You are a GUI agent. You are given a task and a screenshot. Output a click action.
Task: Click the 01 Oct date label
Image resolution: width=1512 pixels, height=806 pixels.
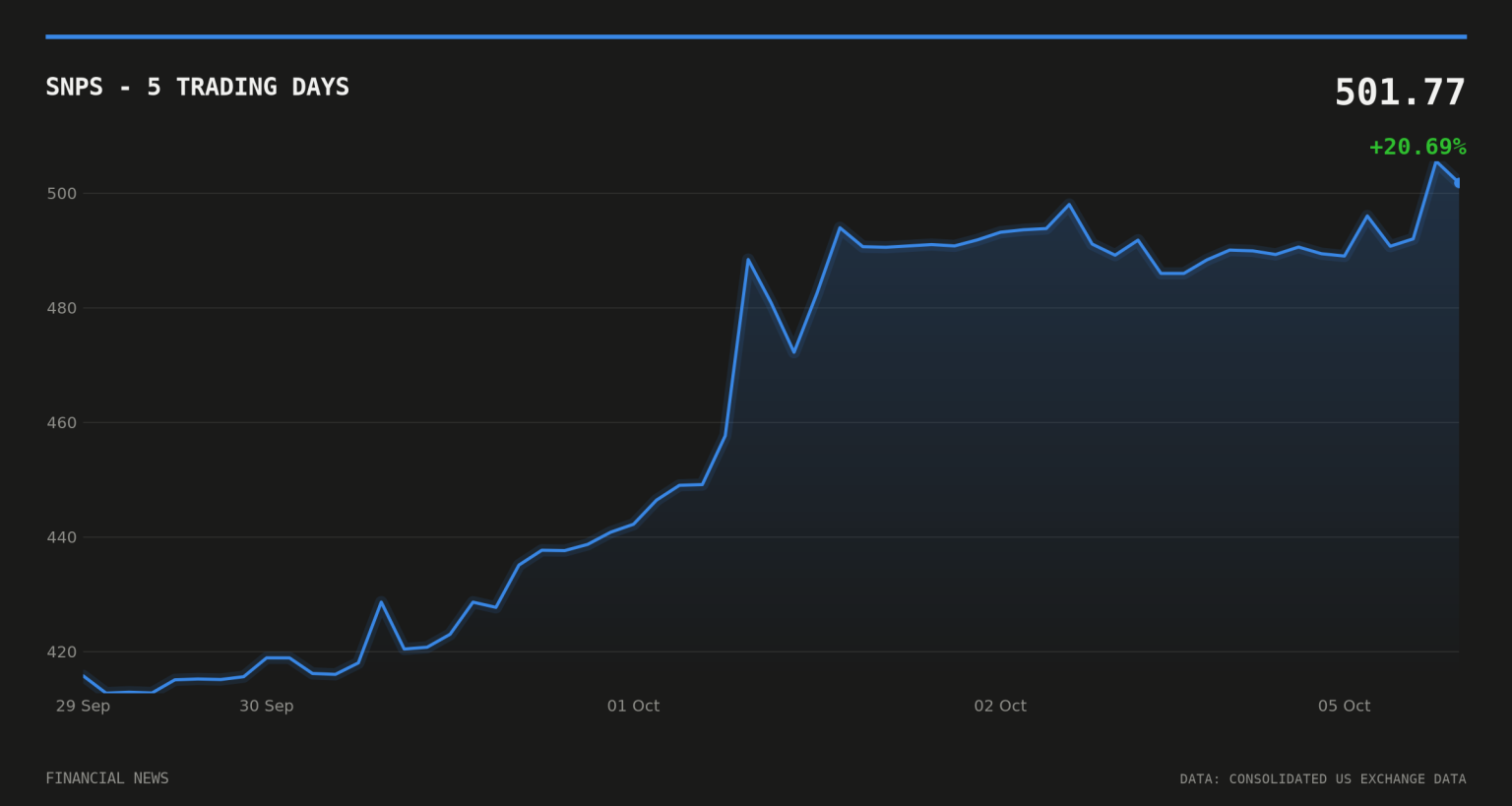pyautogui.click(x=633, y=706)
